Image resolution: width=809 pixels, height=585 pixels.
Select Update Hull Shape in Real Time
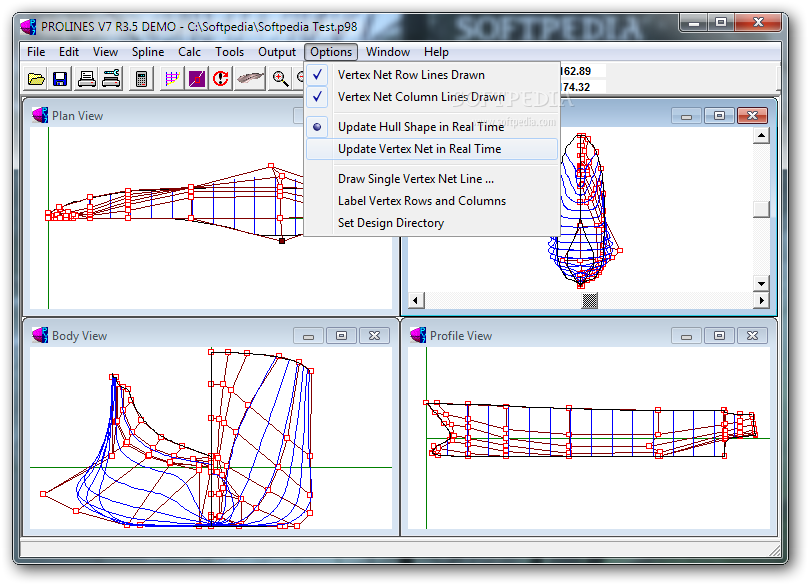pos(431,127)
